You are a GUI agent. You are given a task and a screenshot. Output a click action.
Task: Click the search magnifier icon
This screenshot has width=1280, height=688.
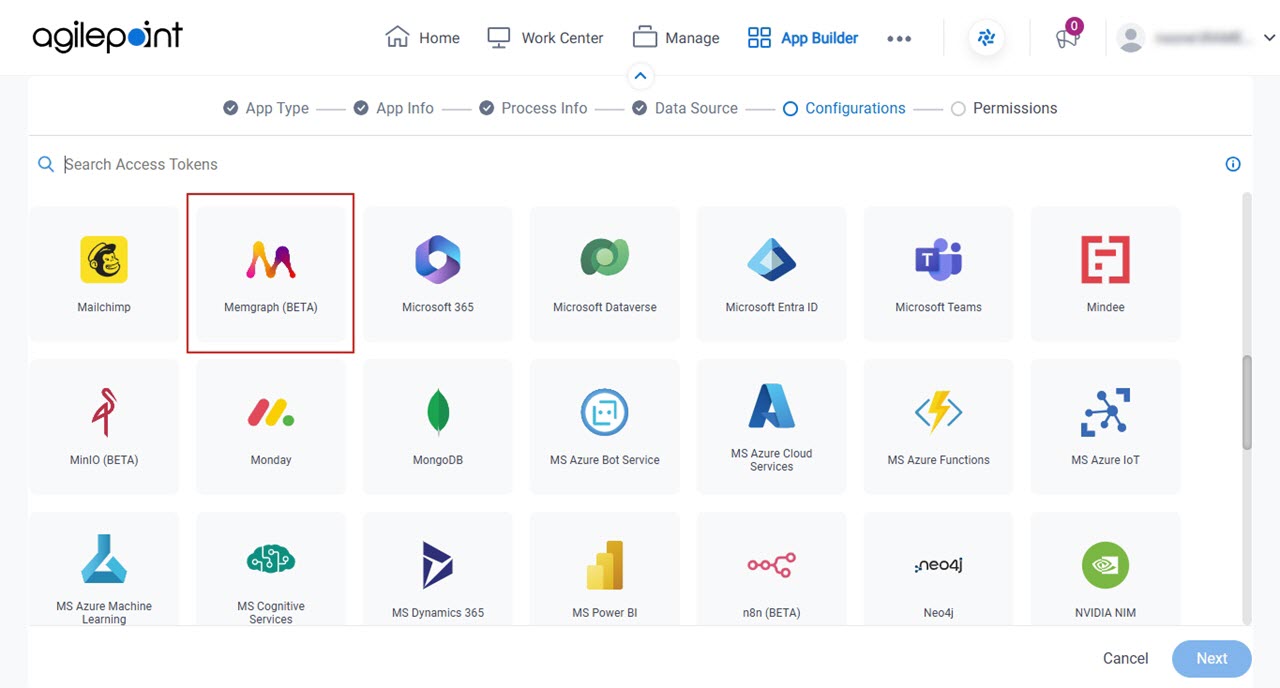(x=46, y=164)
